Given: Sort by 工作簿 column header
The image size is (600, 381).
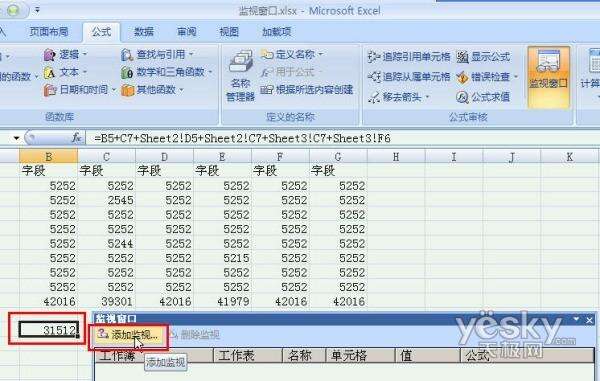Looking at the screenshot, I should (153, 356).
